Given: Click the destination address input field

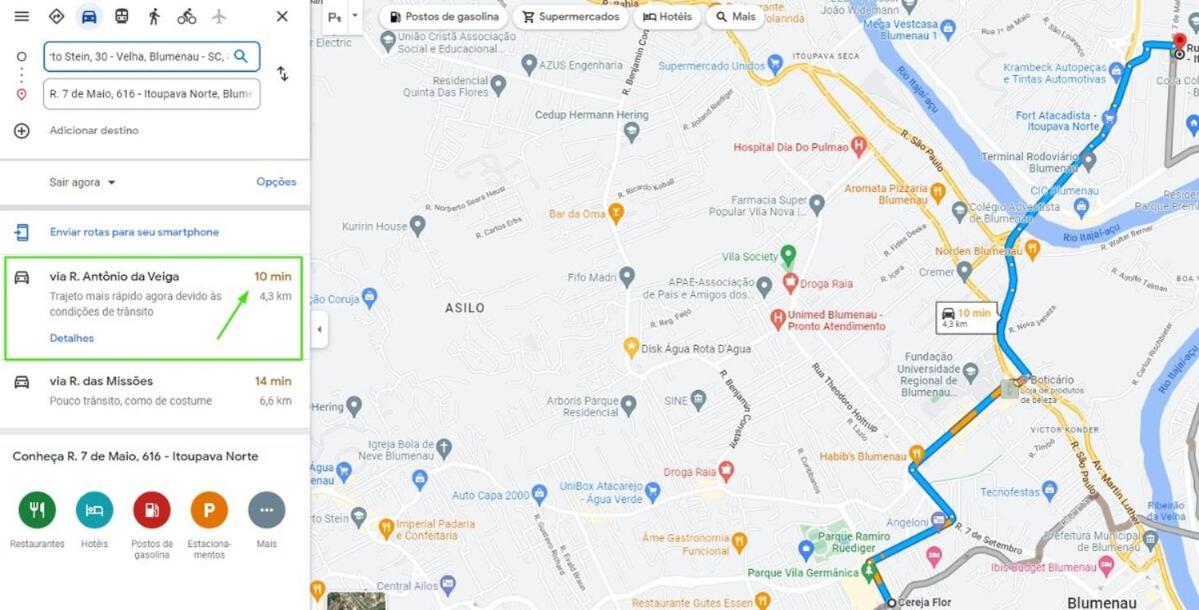Looking at the screenshot, I should [151, 94].
